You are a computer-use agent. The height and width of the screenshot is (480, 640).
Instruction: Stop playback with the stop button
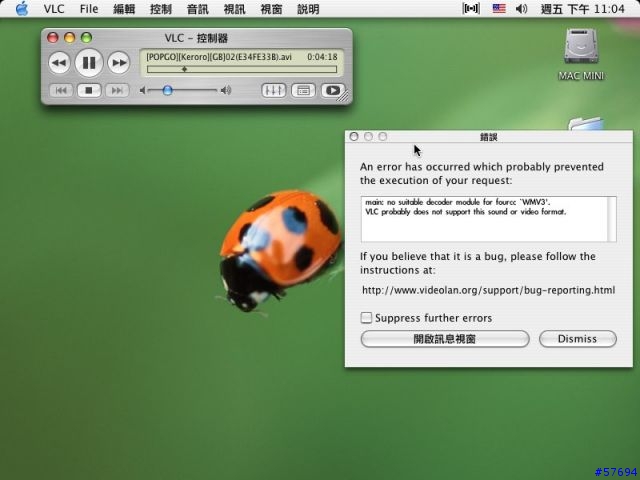pyautogui.click(x=89, y=90)
